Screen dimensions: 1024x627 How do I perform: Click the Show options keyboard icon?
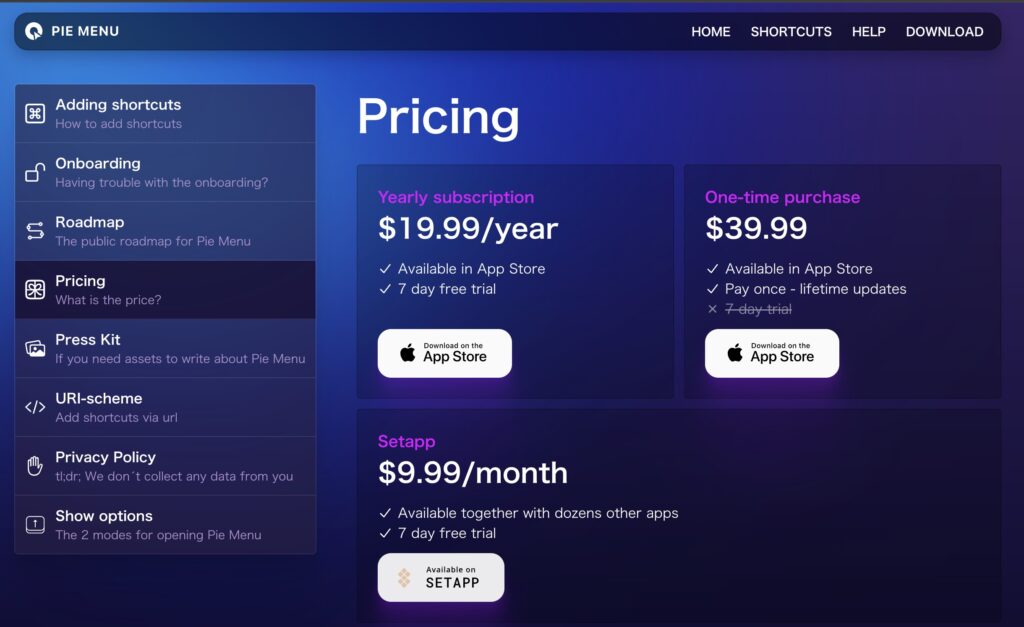[35, 524]
